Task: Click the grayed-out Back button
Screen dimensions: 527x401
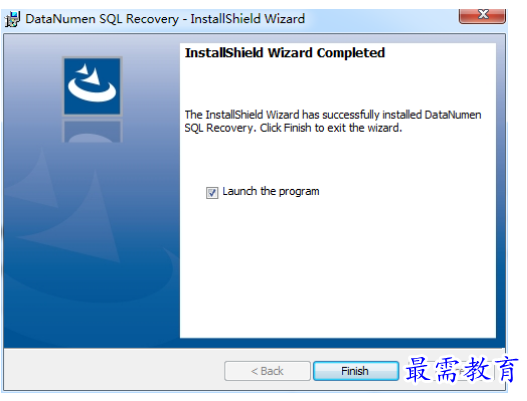Action: (267, 371)
